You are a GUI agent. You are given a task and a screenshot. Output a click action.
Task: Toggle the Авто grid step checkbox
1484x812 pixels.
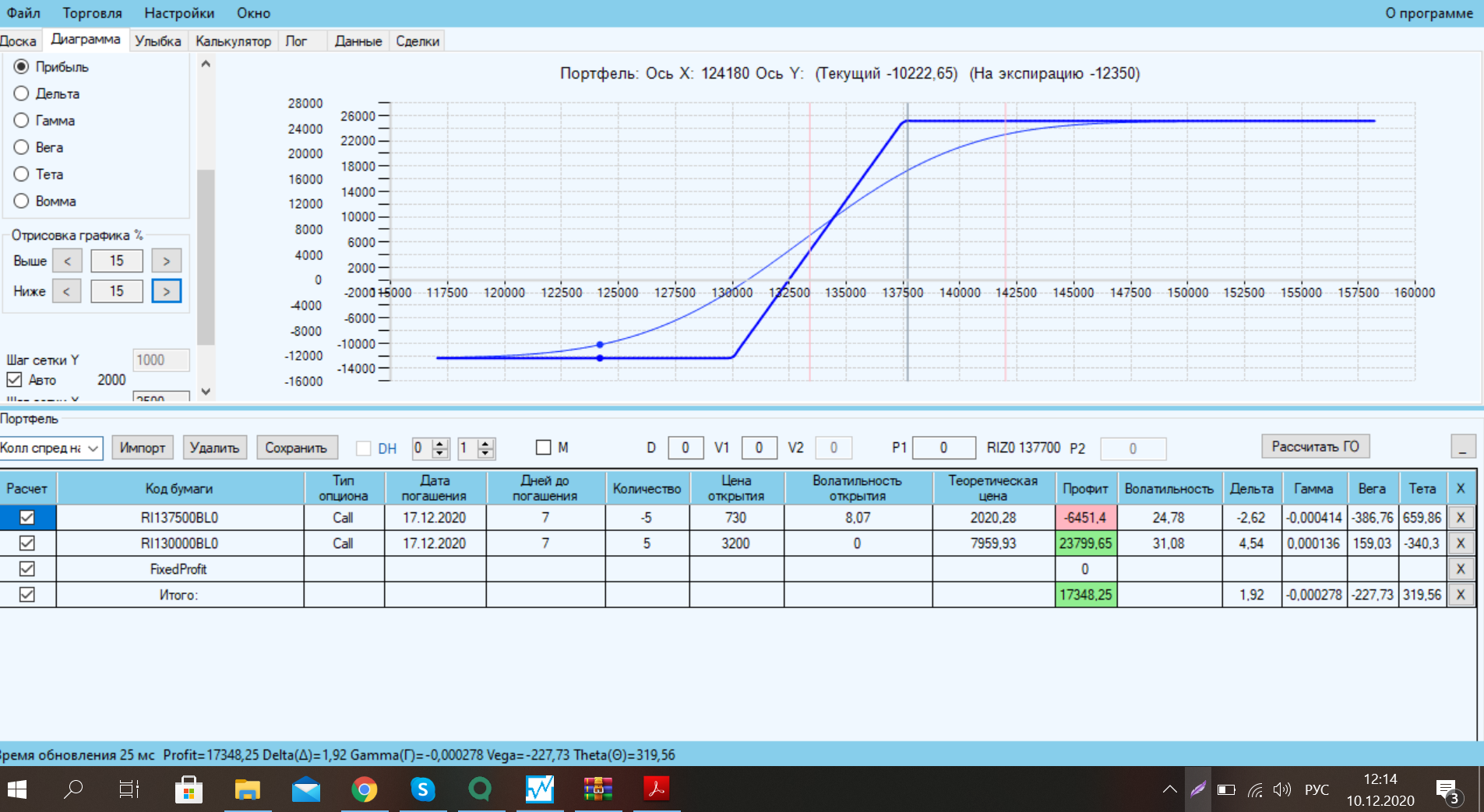tap(14, 380)
